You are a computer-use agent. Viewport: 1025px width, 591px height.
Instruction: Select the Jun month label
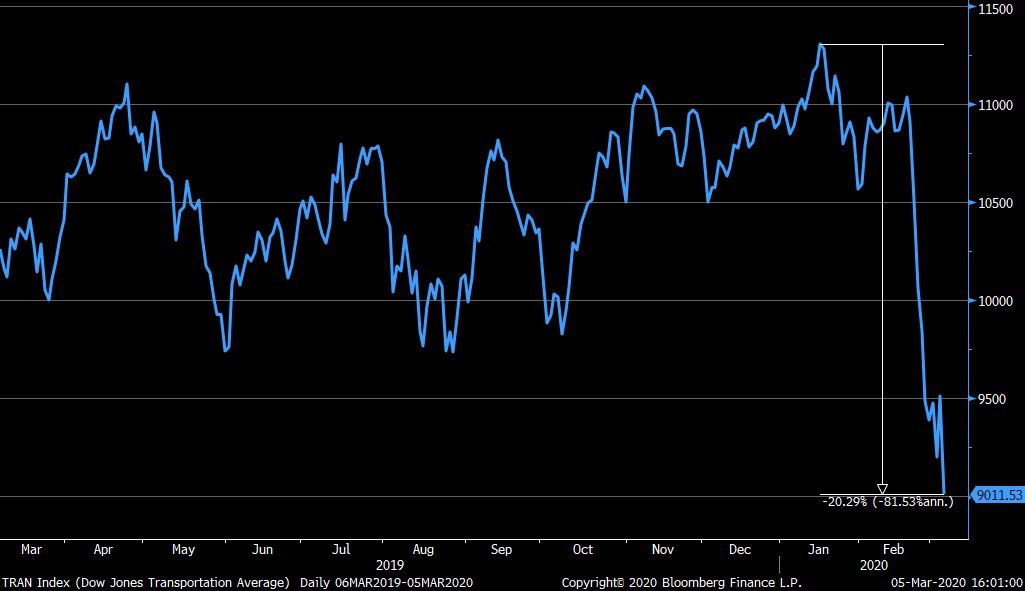coord(262,550)
